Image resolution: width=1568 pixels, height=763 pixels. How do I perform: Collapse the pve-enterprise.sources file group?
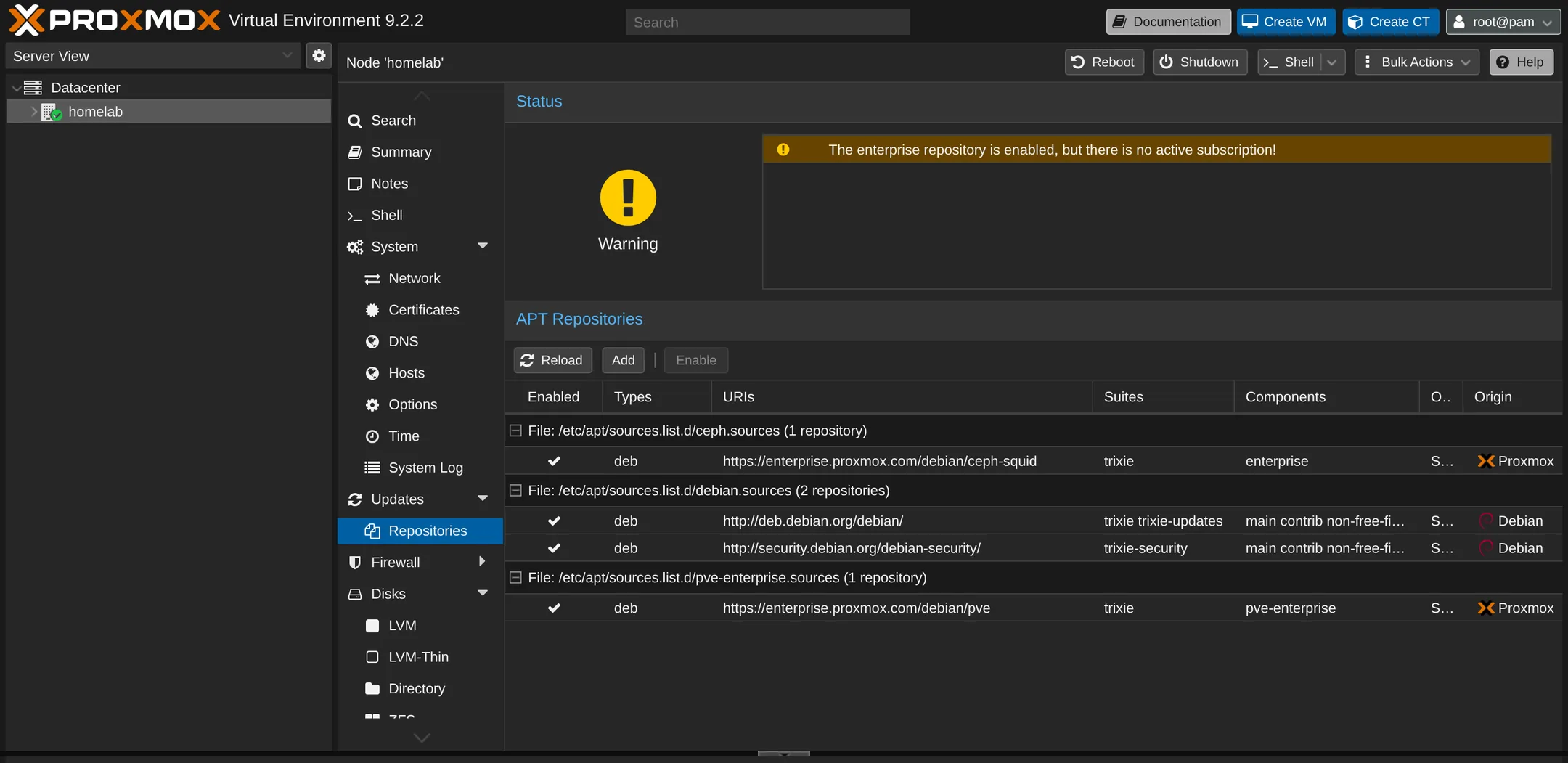[x=515, y=578]
